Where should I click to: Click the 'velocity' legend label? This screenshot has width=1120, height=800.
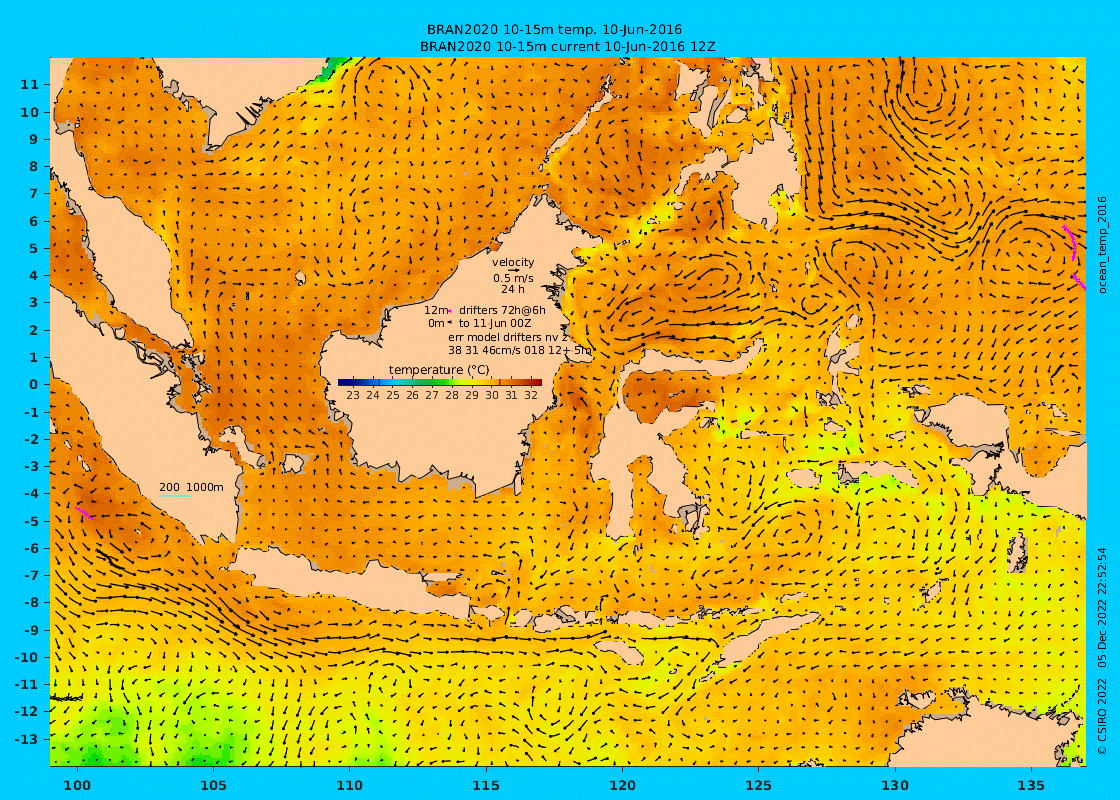(x=513, y=263)
